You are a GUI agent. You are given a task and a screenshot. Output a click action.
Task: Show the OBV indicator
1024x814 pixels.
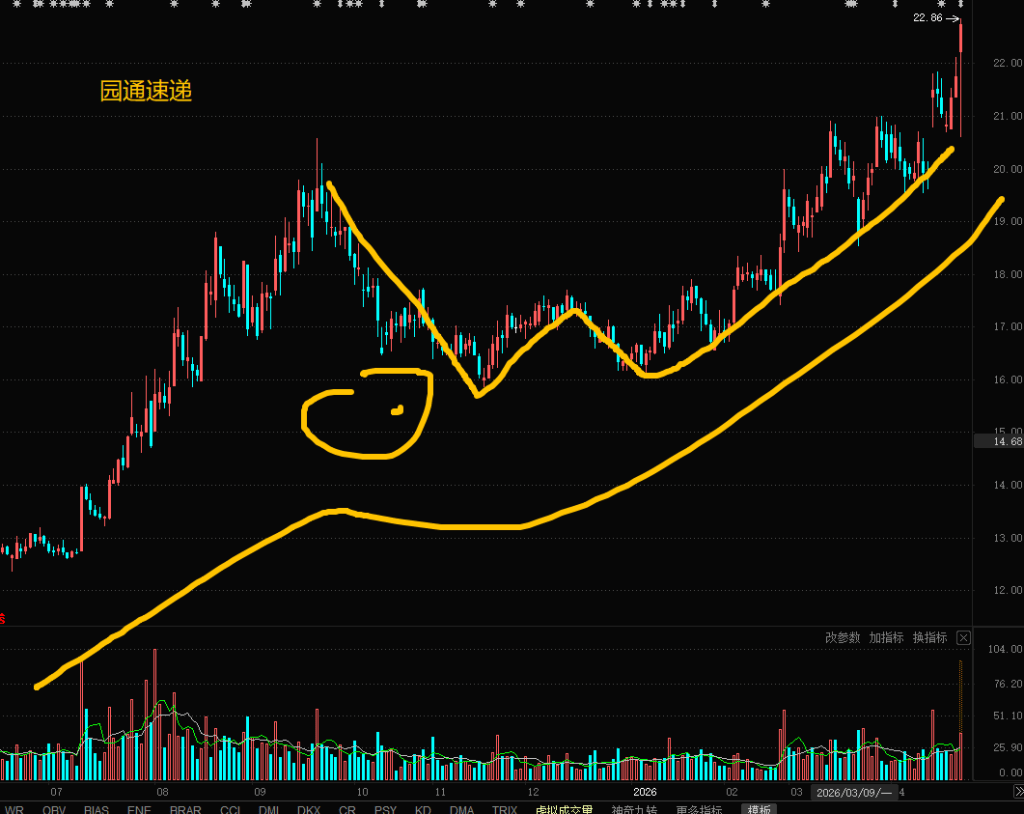coord(55,809)
